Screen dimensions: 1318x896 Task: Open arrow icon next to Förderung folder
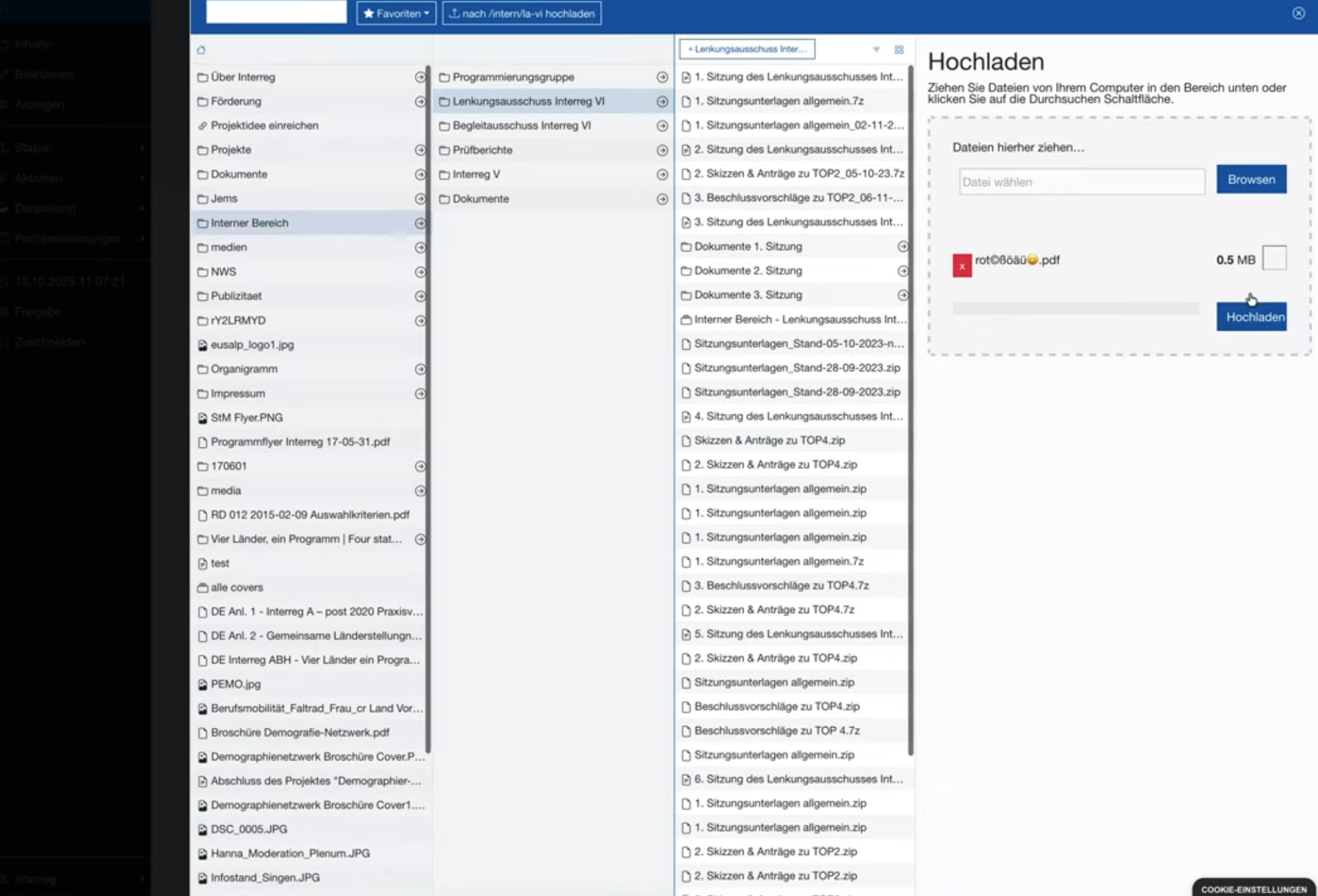pyautogui.click(x=420, y=102)
